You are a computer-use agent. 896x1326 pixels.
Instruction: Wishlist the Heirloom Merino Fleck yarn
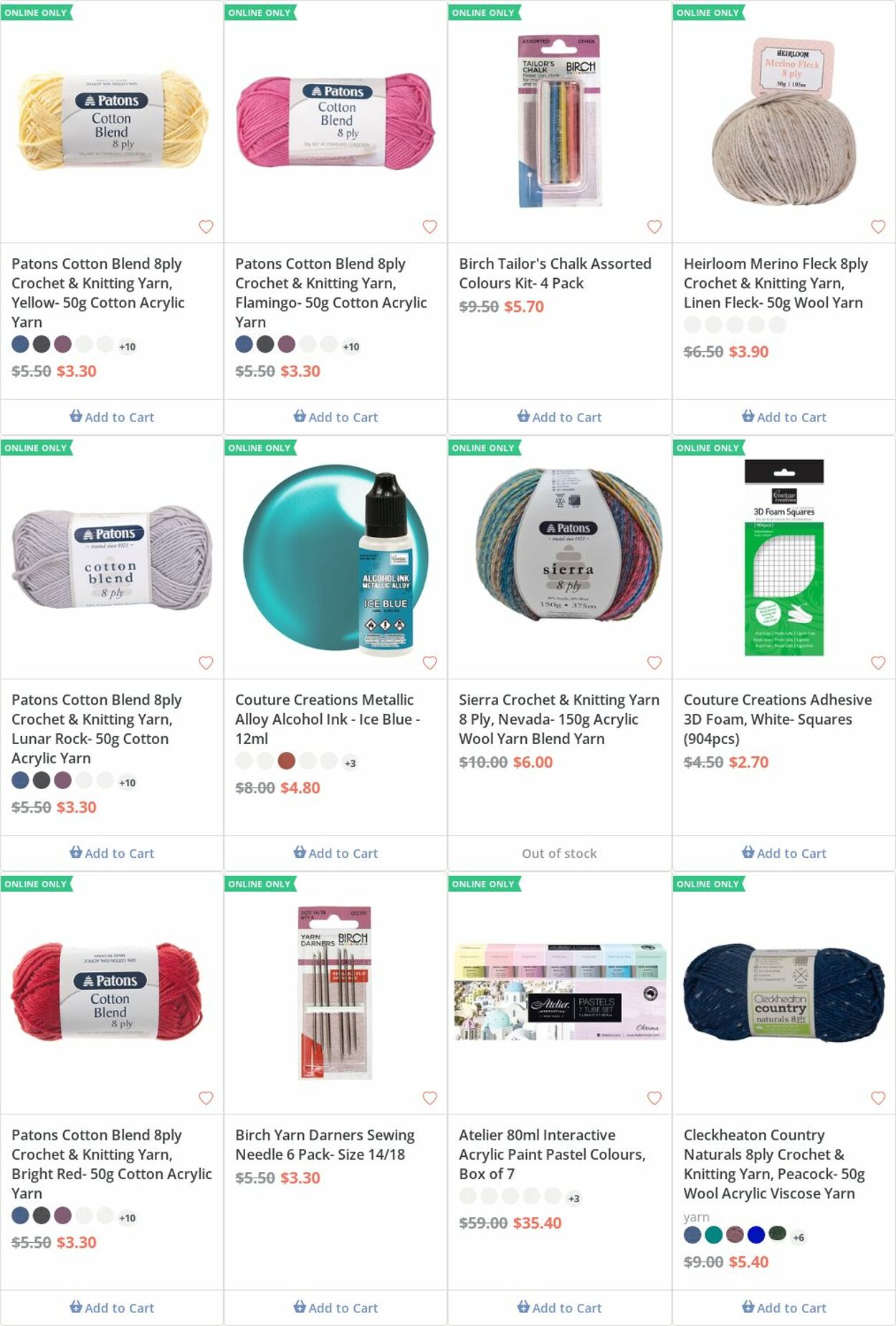pyautogui.click(x=878, y=226)
